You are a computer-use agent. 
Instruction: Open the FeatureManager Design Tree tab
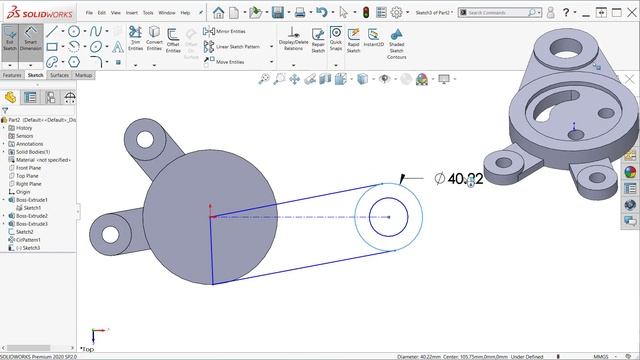click(x=10, y=97)
